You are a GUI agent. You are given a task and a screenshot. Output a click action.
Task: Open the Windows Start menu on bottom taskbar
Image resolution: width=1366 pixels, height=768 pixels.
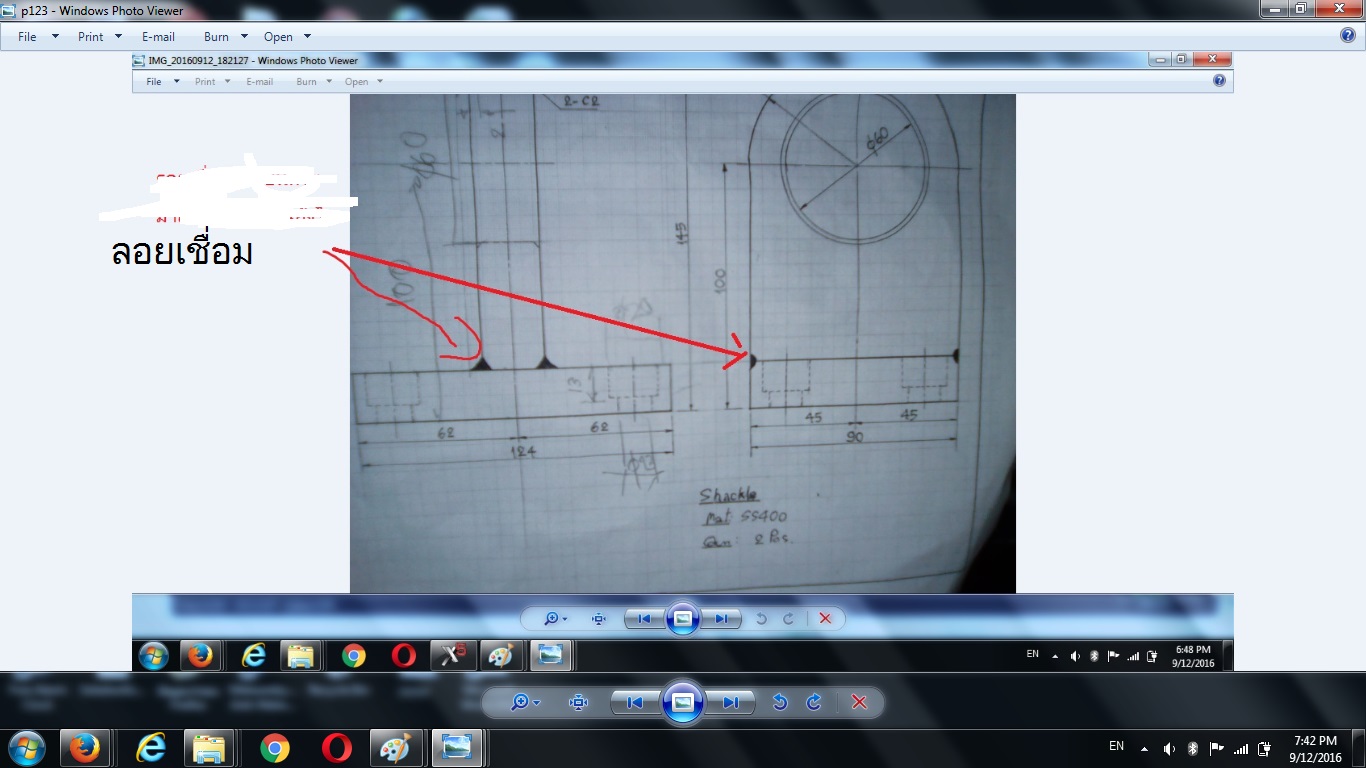(26, 748)
